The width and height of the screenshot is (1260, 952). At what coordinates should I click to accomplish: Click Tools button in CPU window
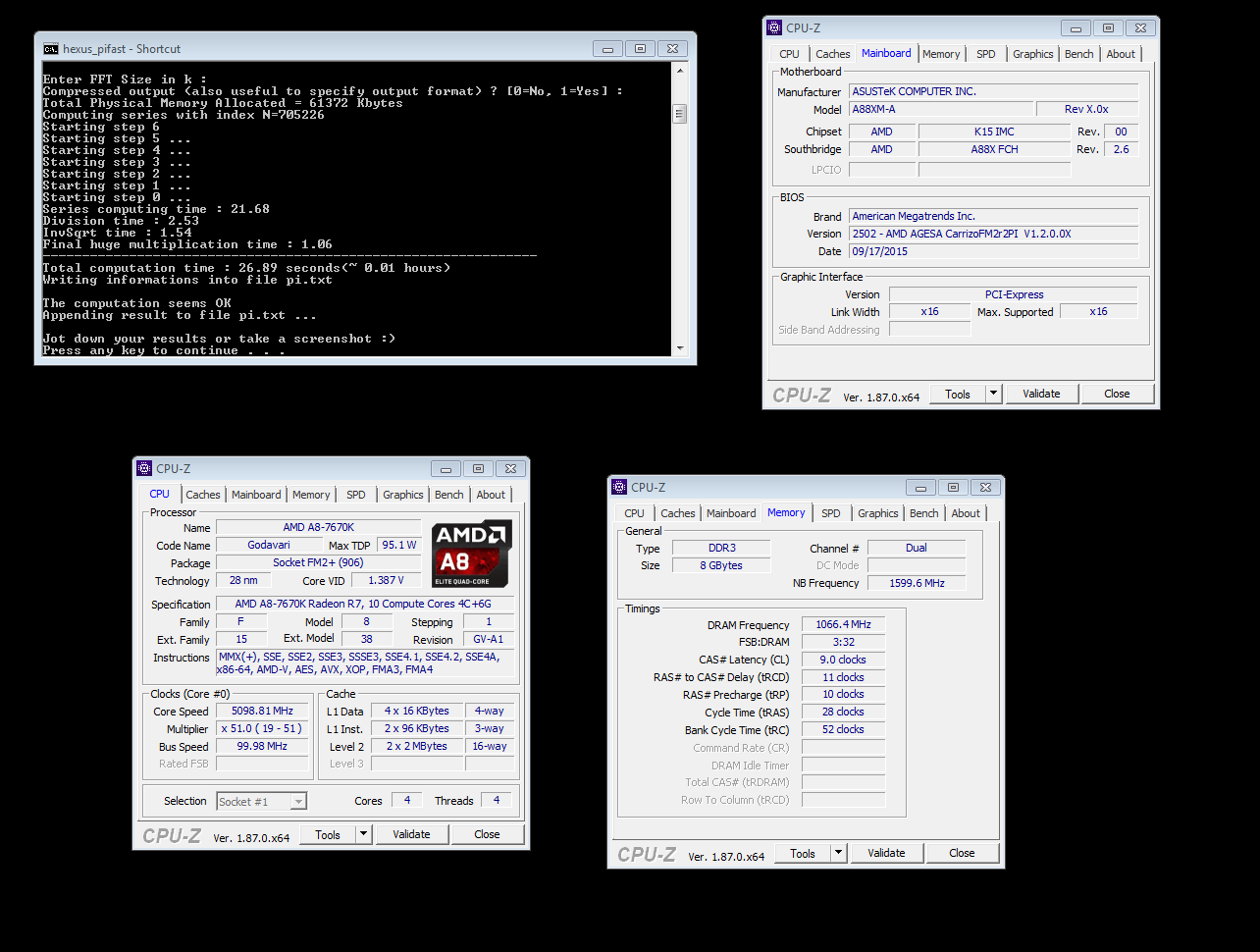pos(328,834)
